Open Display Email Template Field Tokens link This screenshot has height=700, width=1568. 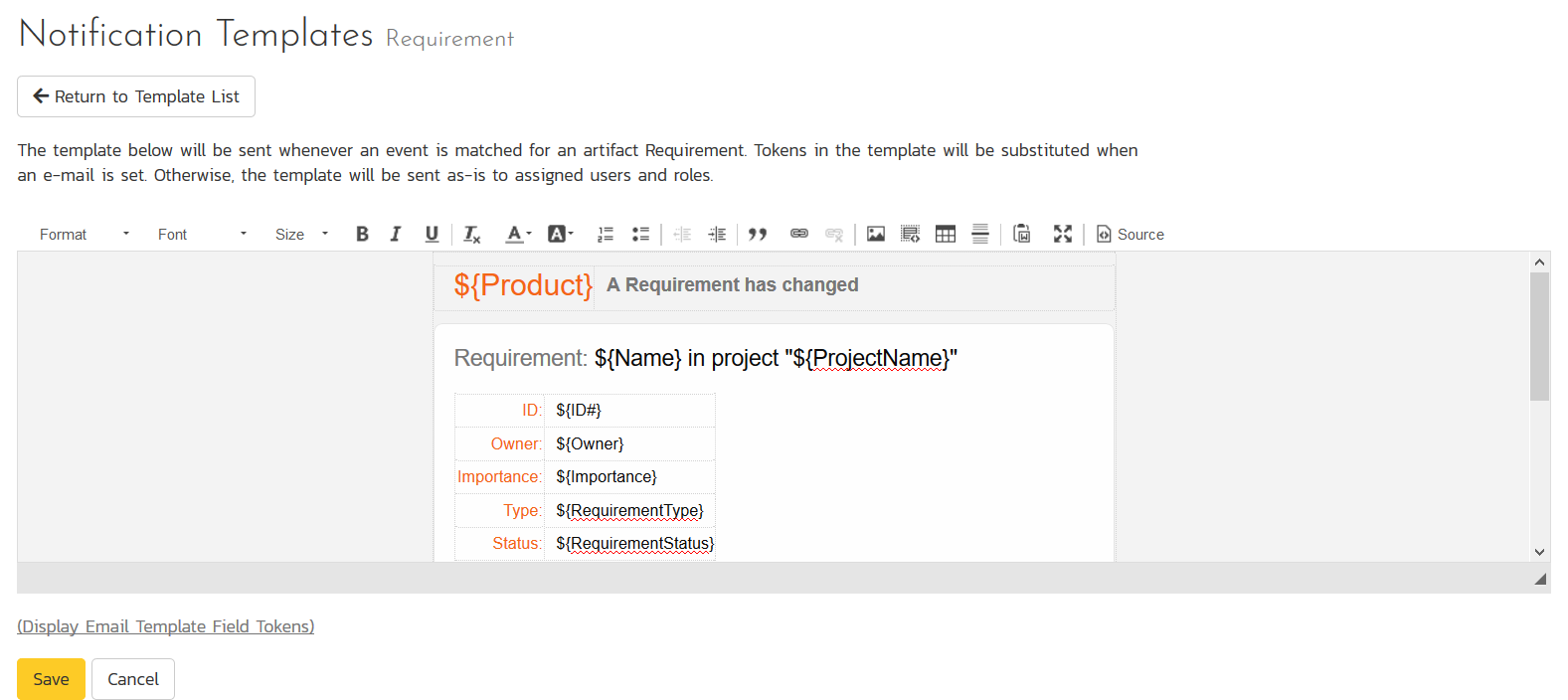(165, 626)
